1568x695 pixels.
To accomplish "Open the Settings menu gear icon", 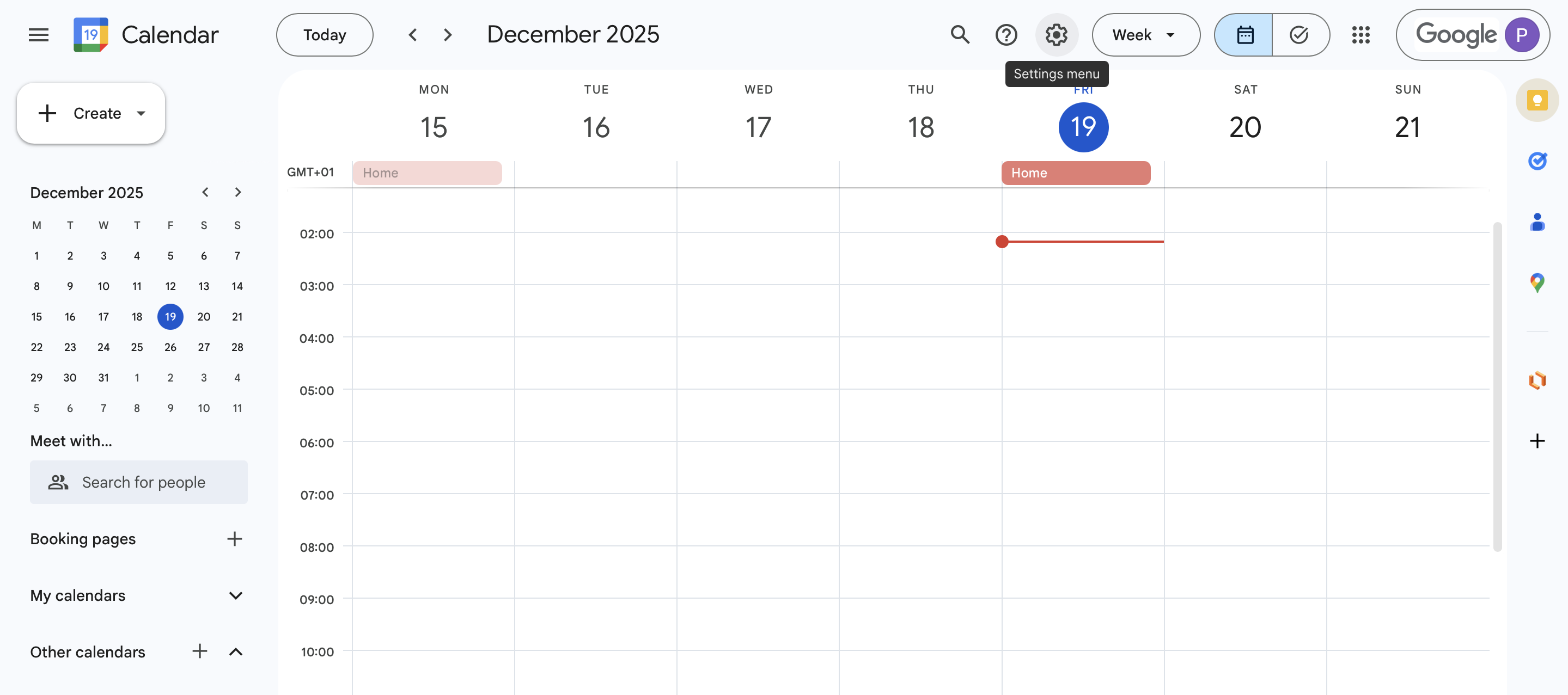I will (1056, 35).
